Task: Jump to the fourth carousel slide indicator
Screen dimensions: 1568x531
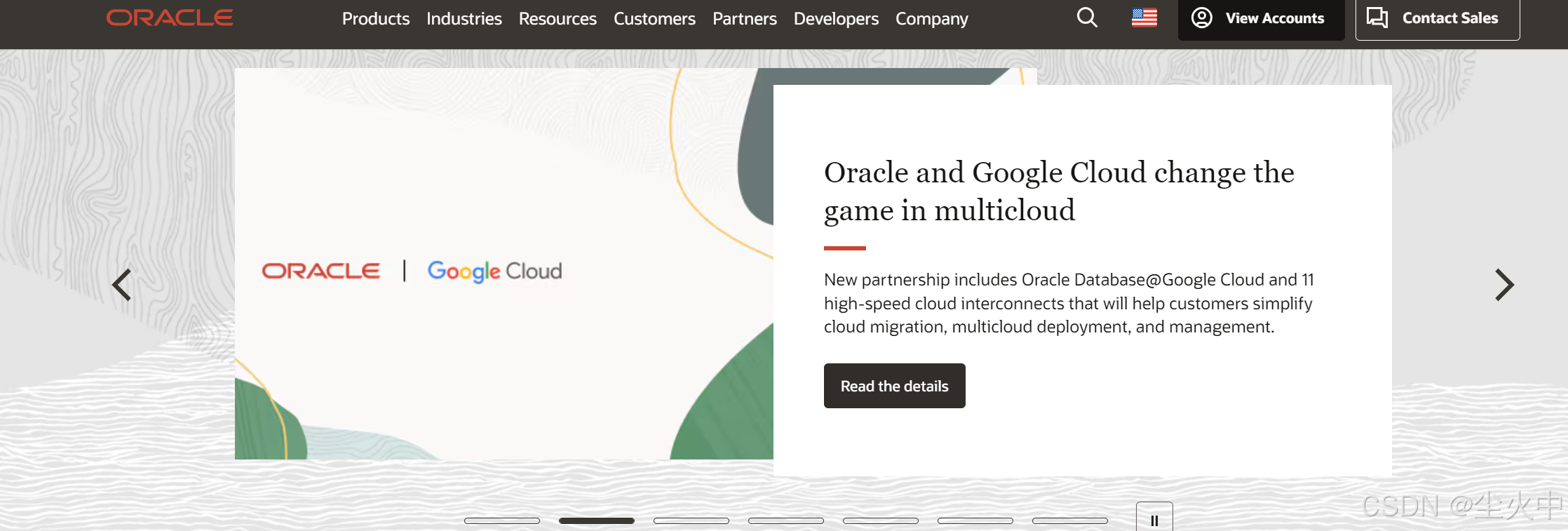Action: [x=786, y=520]
